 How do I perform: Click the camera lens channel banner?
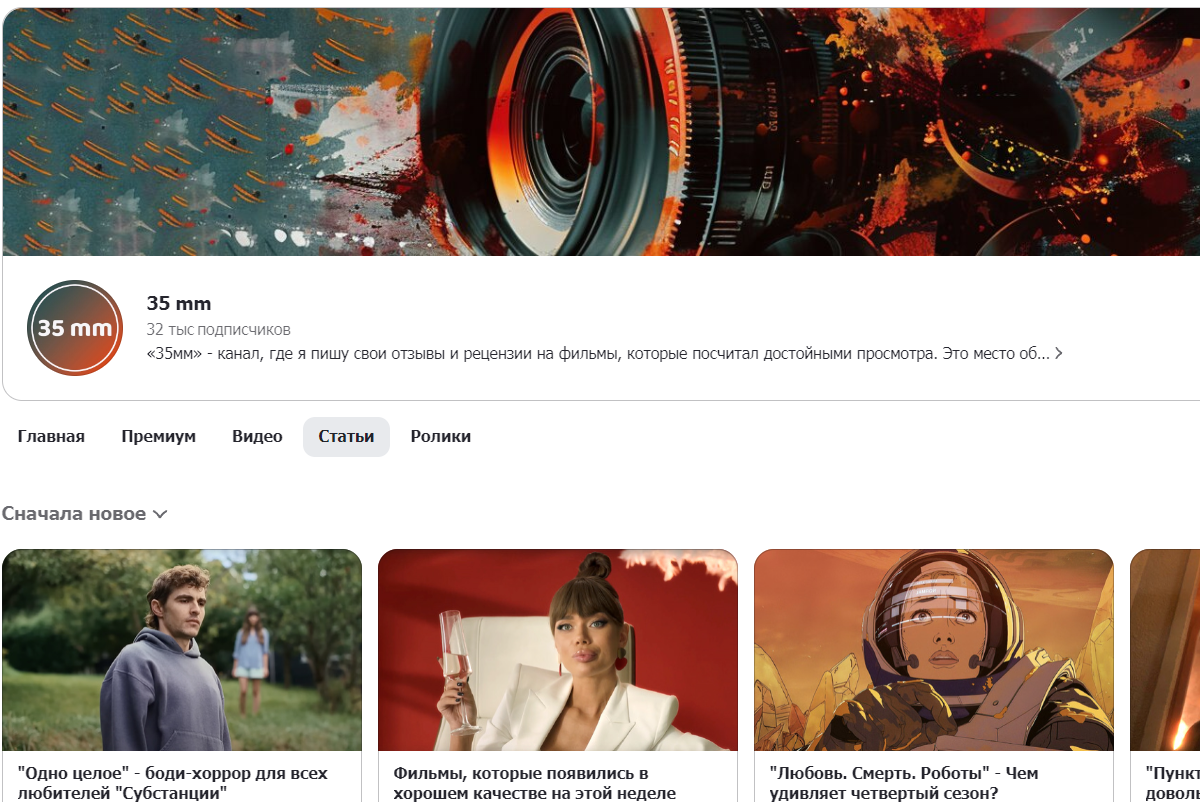pos(600,132)
